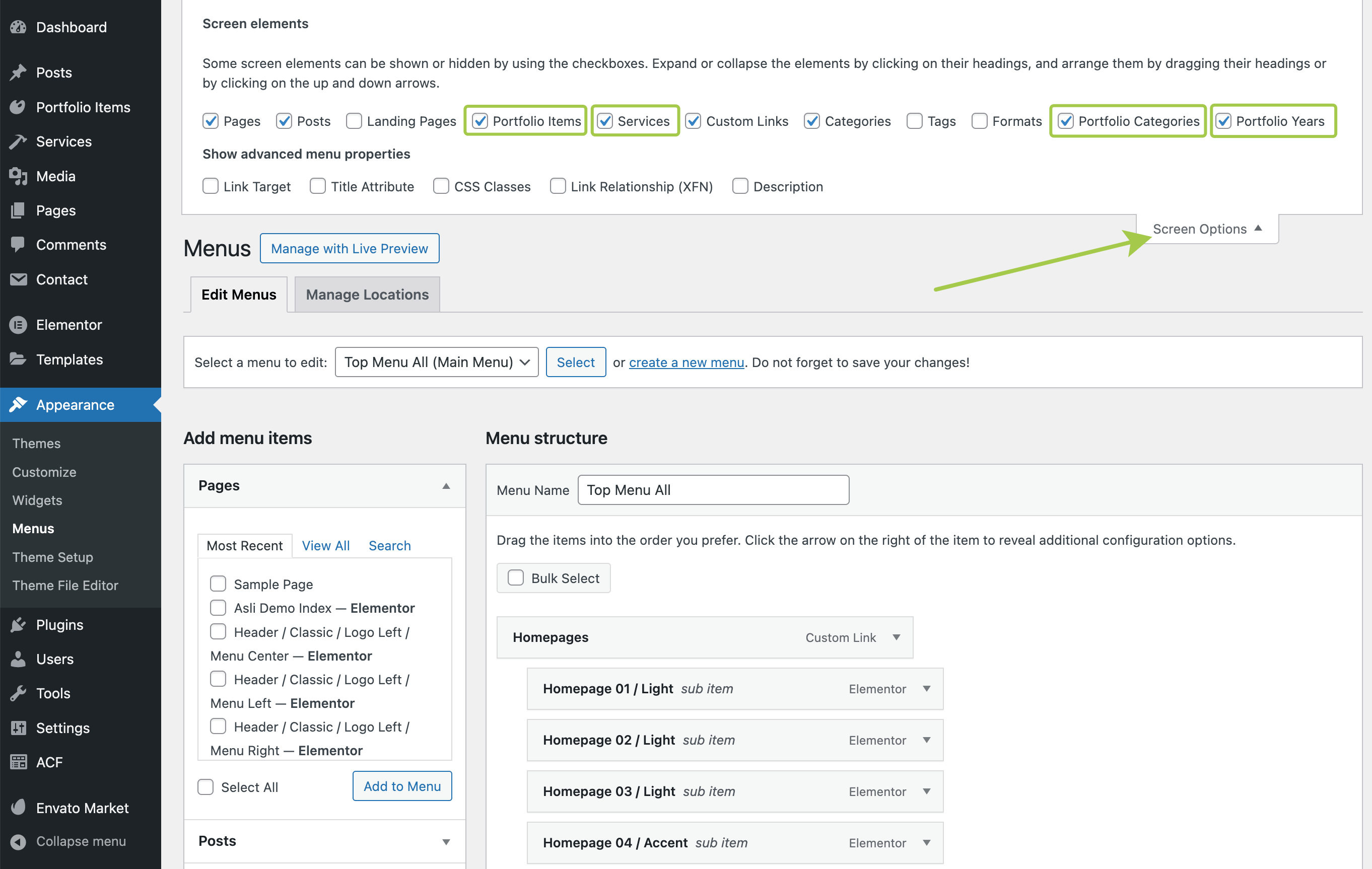Tick the Bulk Select checkbox
This screenshot has height=869, width=1372.
coord(516,577)
